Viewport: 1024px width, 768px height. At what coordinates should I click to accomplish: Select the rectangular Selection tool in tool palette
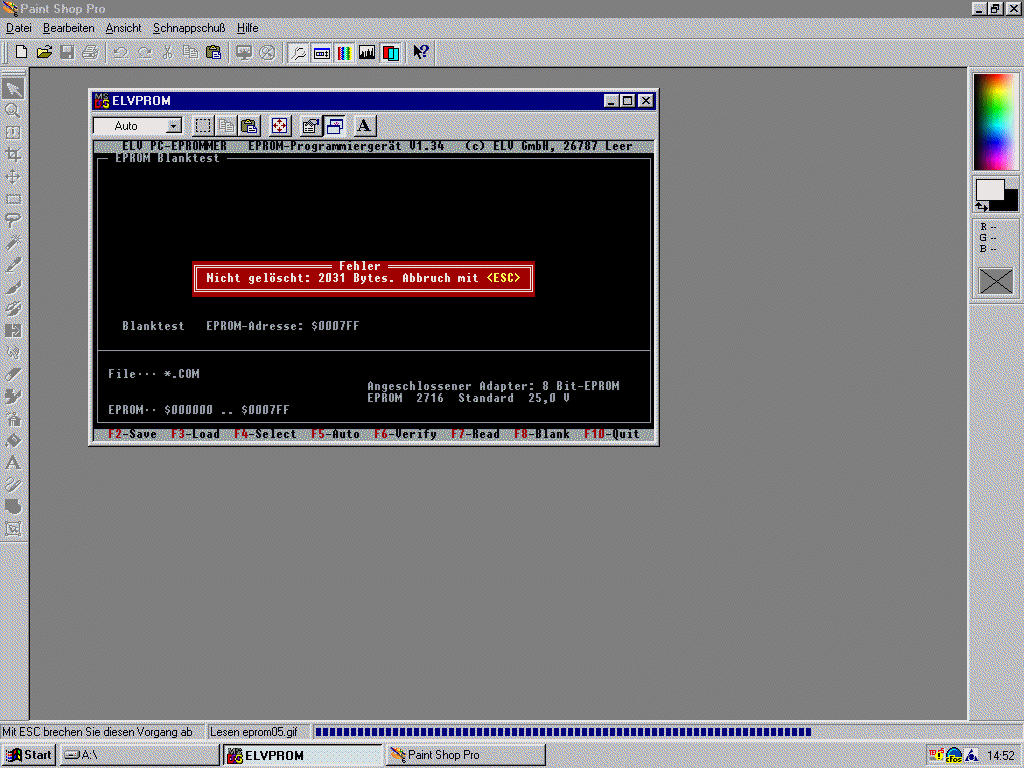(x=13, y=199)
